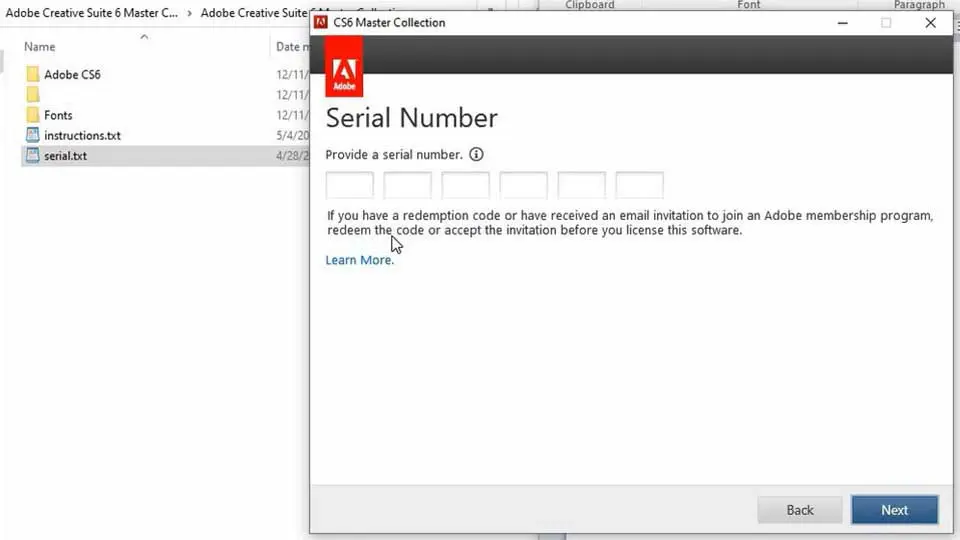Select the unnamed folder icon below Adobe CS6
960x540 pixels.
tap(32, 94)
